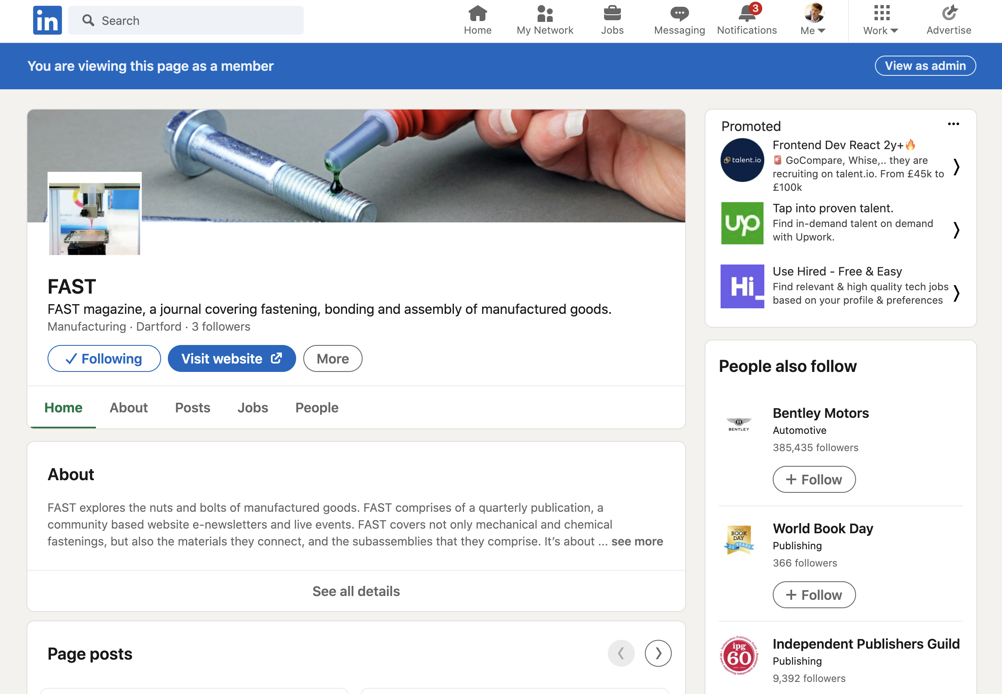Screen dimensions: 1002x694
Task: Open the More dropdown button
Action: click(333, 359)
